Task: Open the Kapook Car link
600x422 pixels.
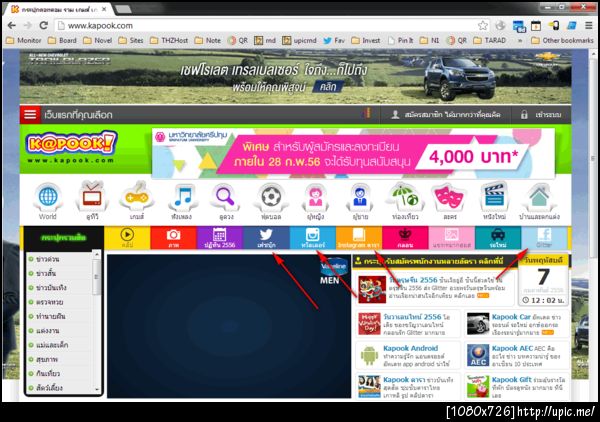Action: tap(511, 317)
